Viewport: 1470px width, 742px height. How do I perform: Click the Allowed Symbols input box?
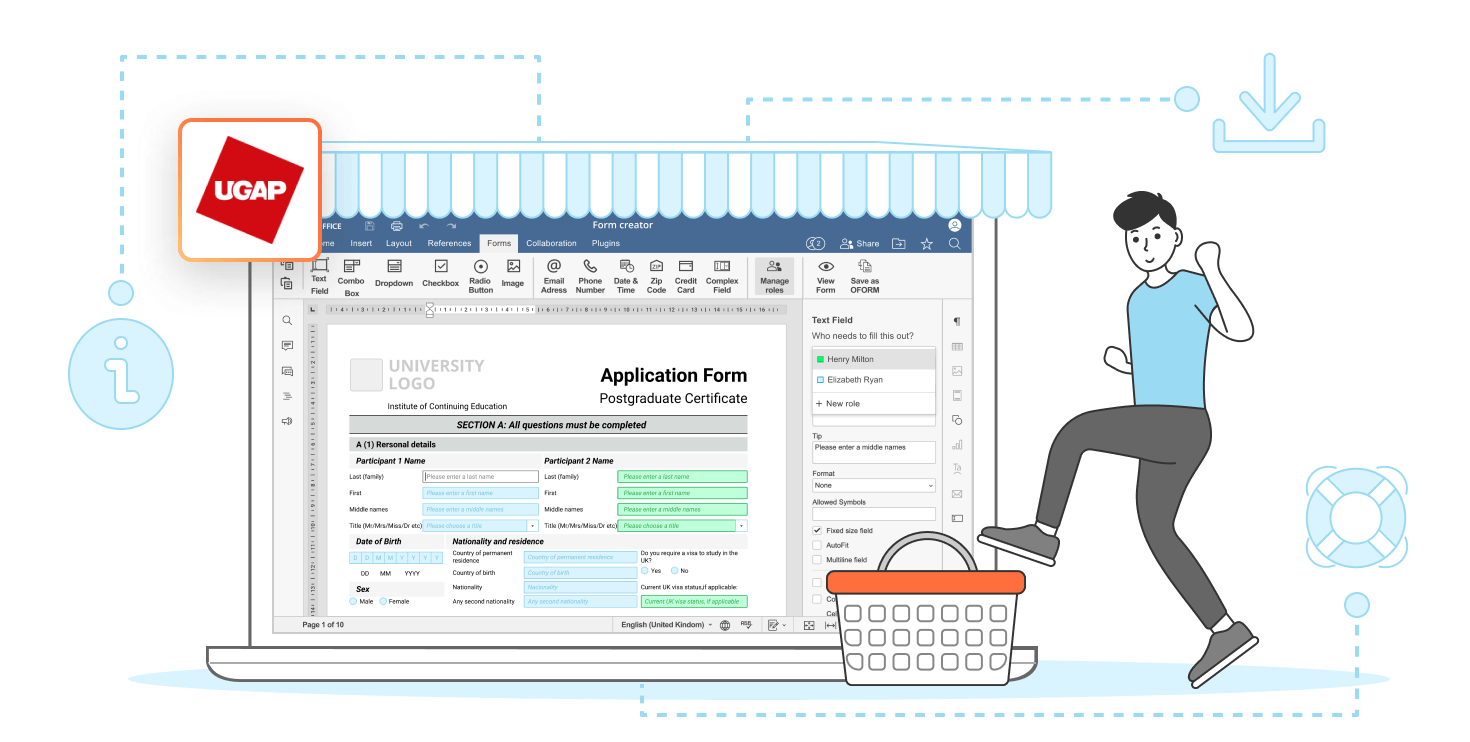[x=874, y=514]
